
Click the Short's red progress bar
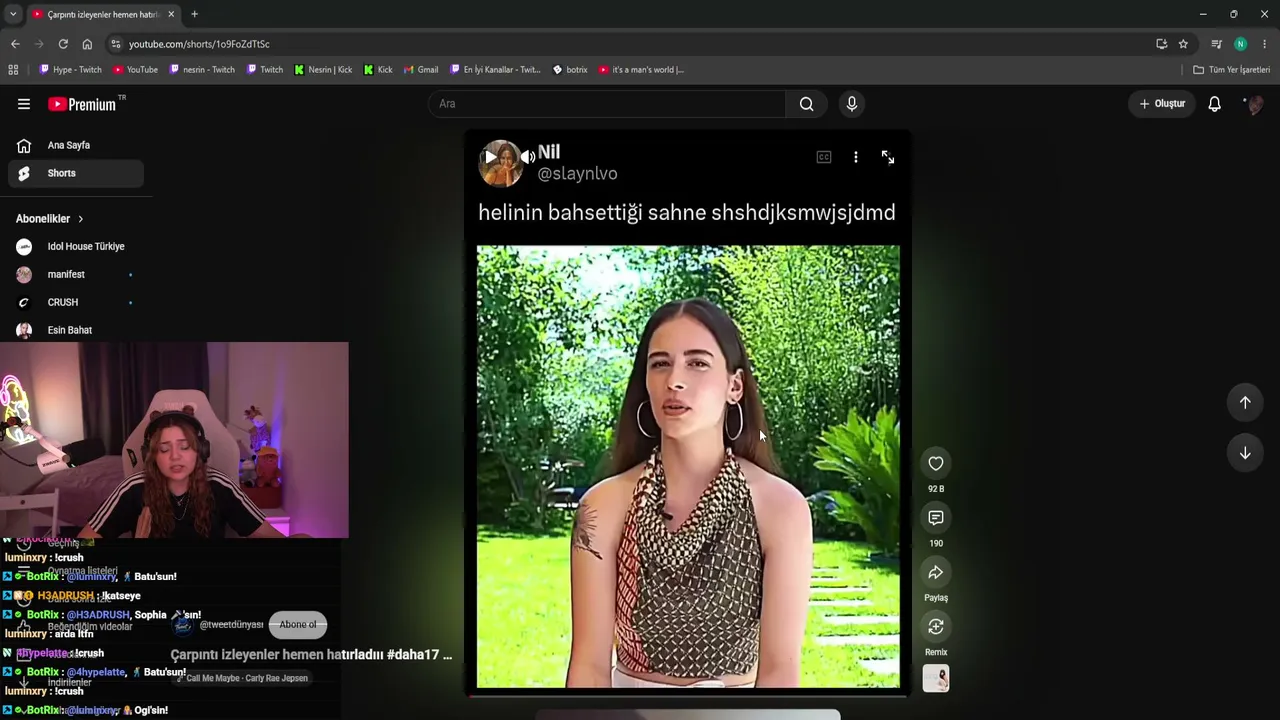point(688,694)
